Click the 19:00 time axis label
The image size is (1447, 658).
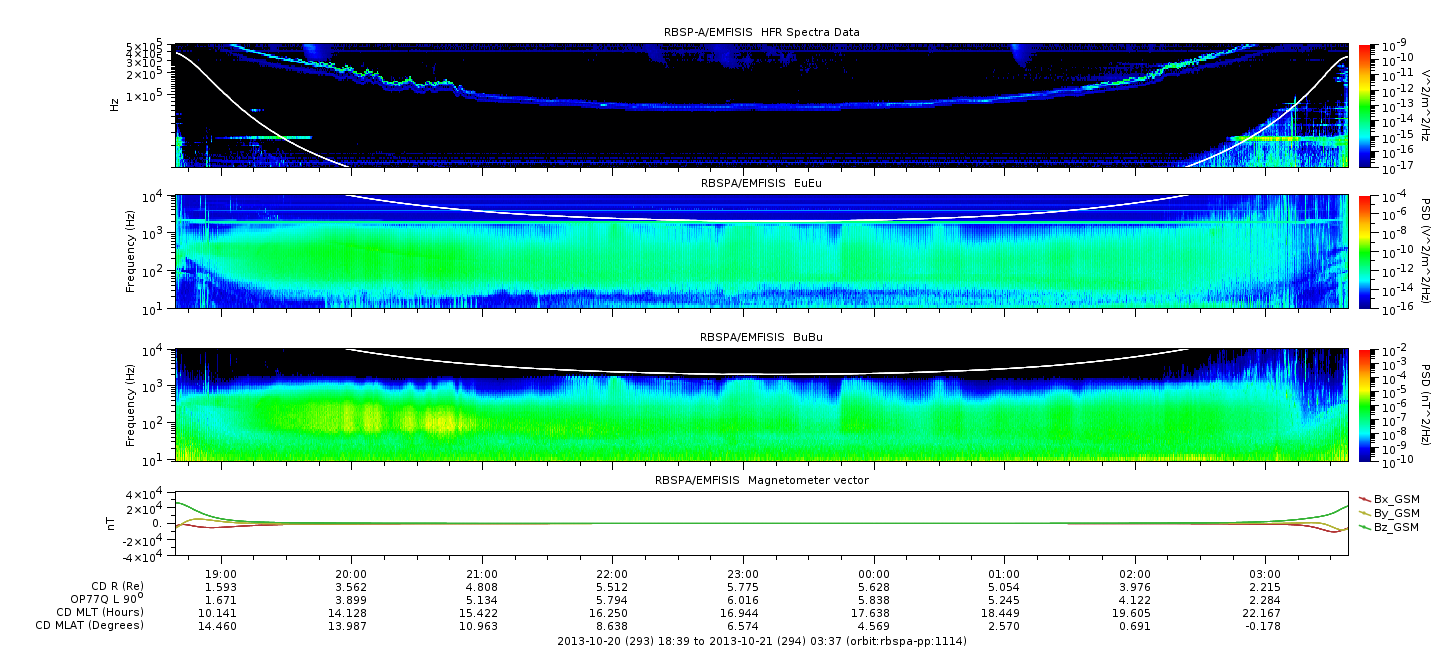pyautogui.click(x=220, y=574)
